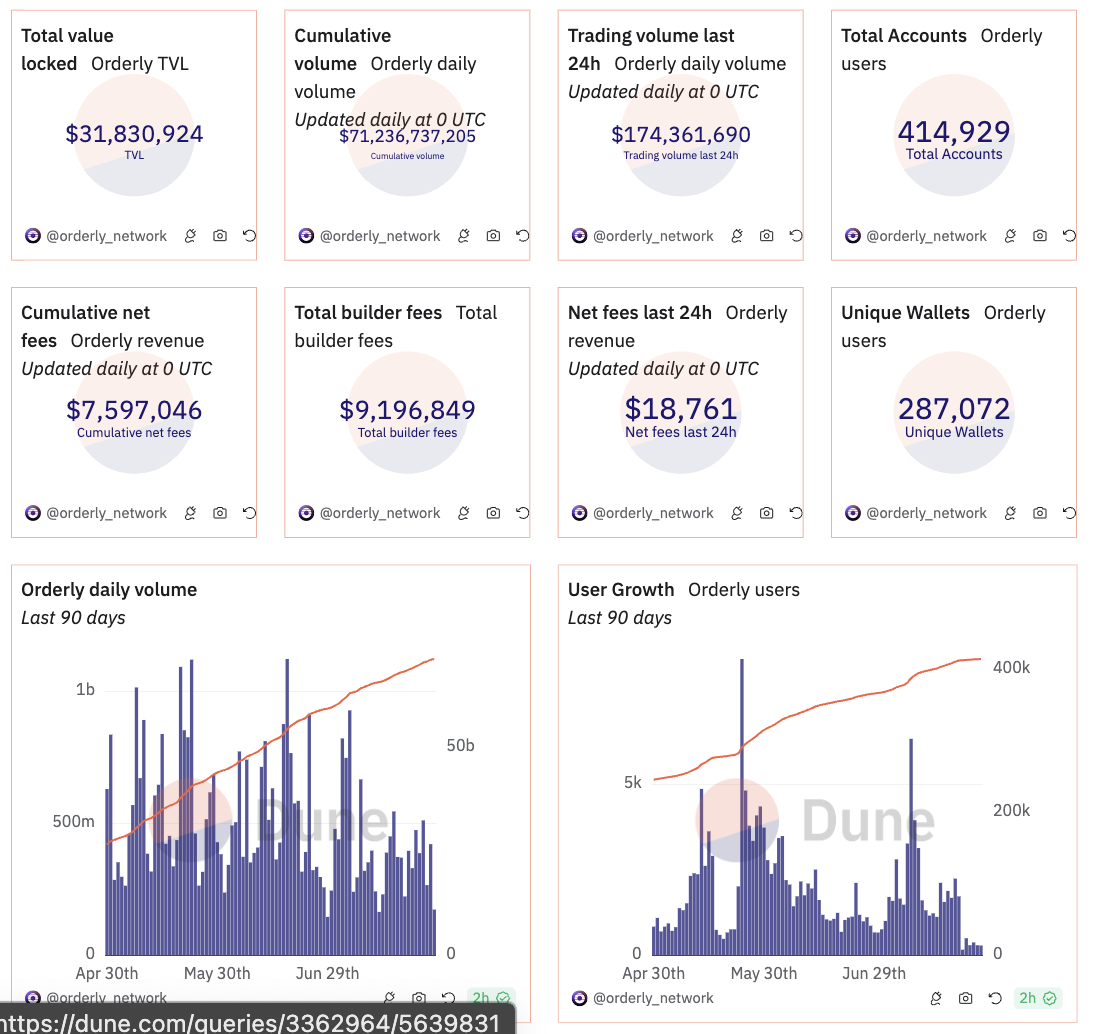The width and height of the screenshot is (1096, 1034).
Task: Open @orderly_network link on Total Accounts card
Action: click(926, 236)
